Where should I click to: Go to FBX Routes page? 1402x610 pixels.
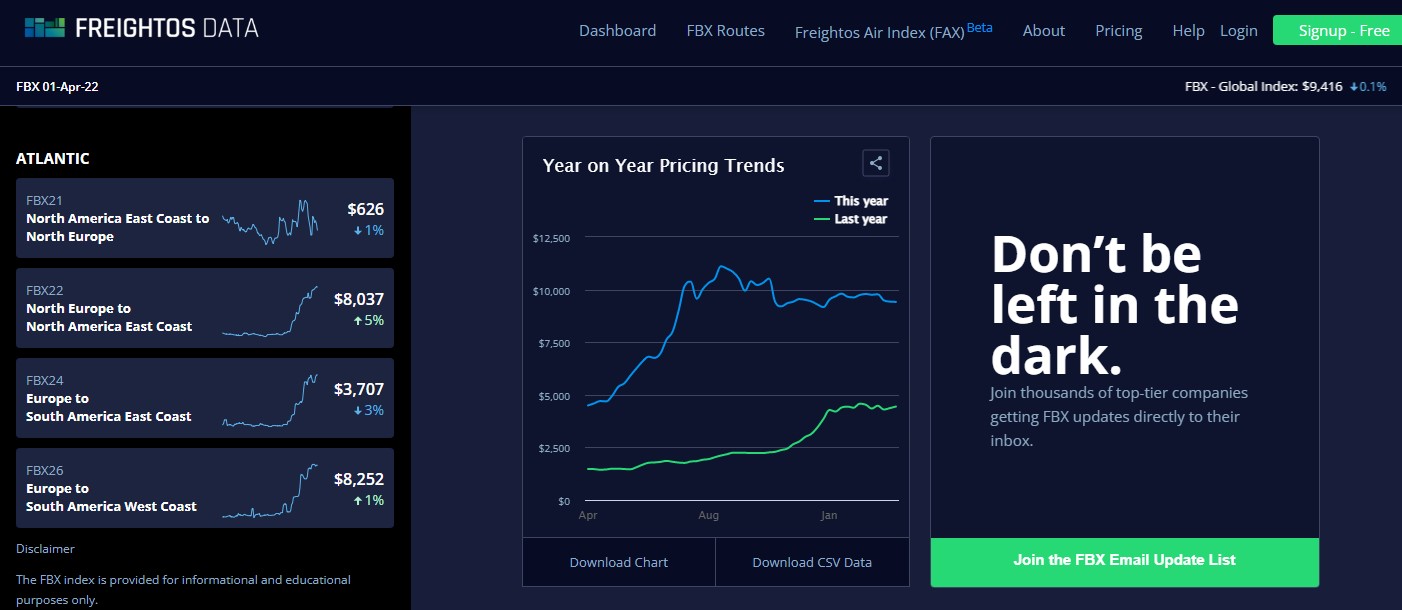pyautogui.click(x=725, y=31)
